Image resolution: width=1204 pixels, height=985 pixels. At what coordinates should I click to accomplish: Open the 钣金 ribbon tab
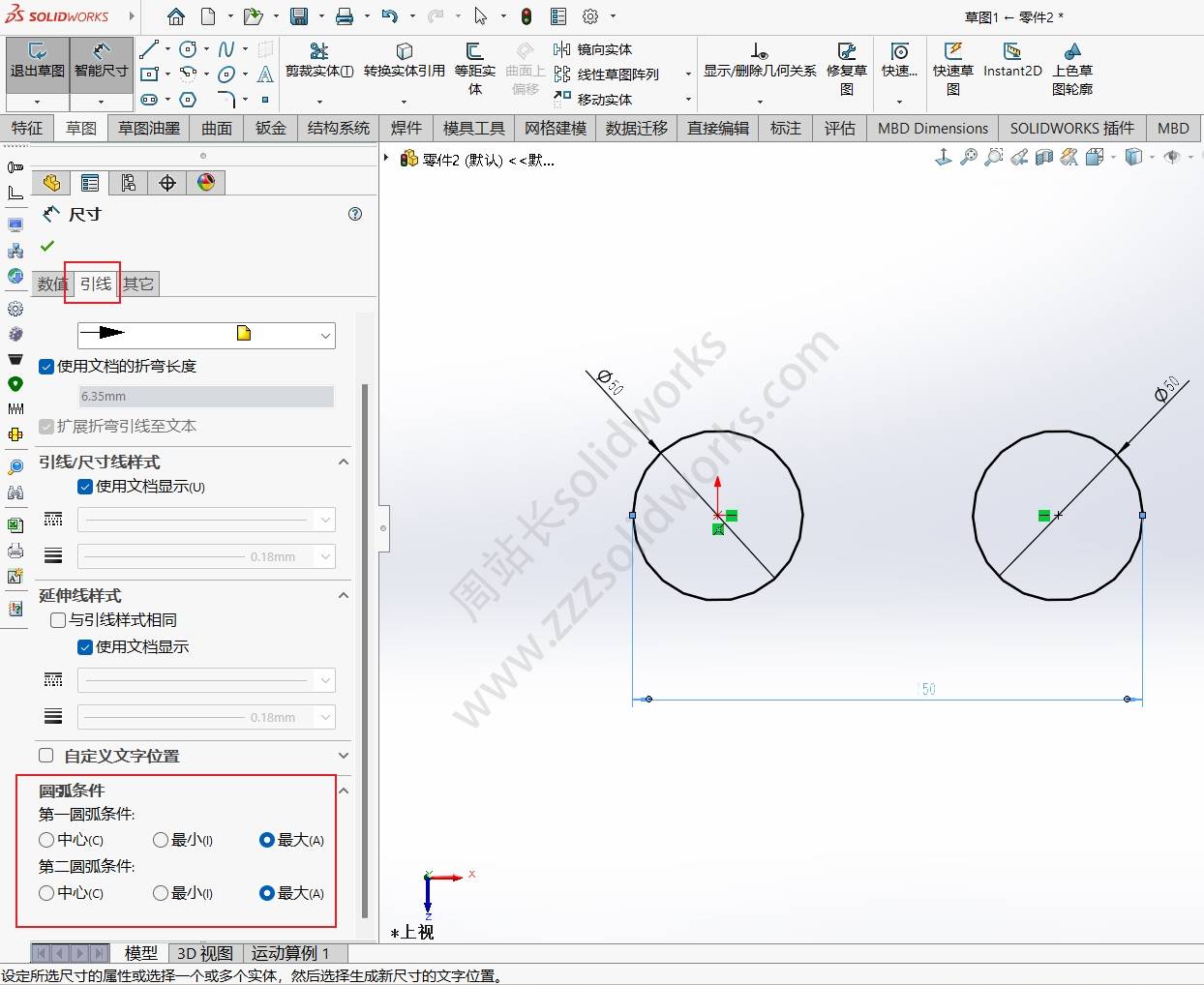[x=270, y=128]
